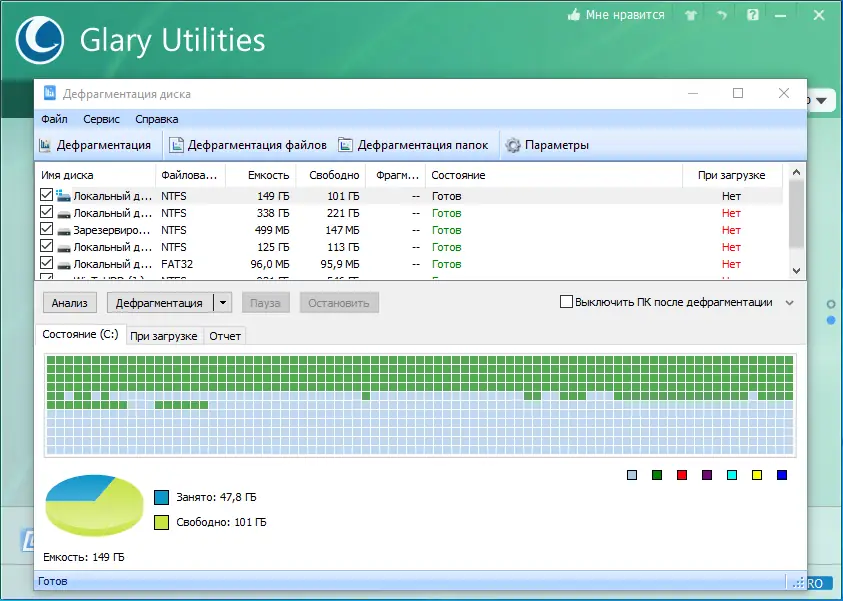Uncheck the 149 ГБ local disk checkbox
This screenshot has height=601, width=843.
(x=47, y=195)
